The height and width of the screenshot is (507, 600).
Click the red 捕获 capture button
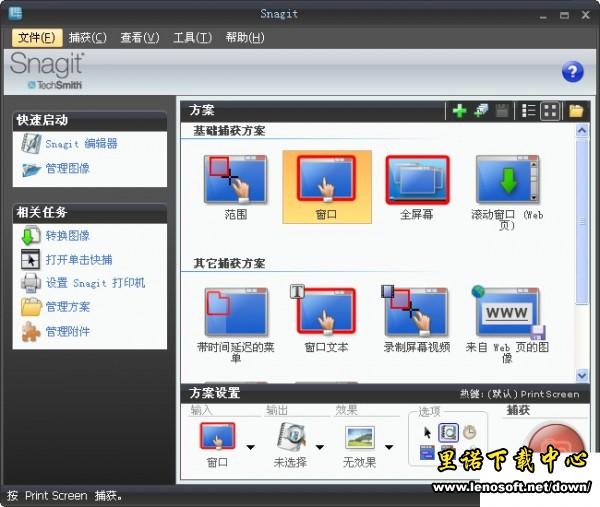pos(556,440)
